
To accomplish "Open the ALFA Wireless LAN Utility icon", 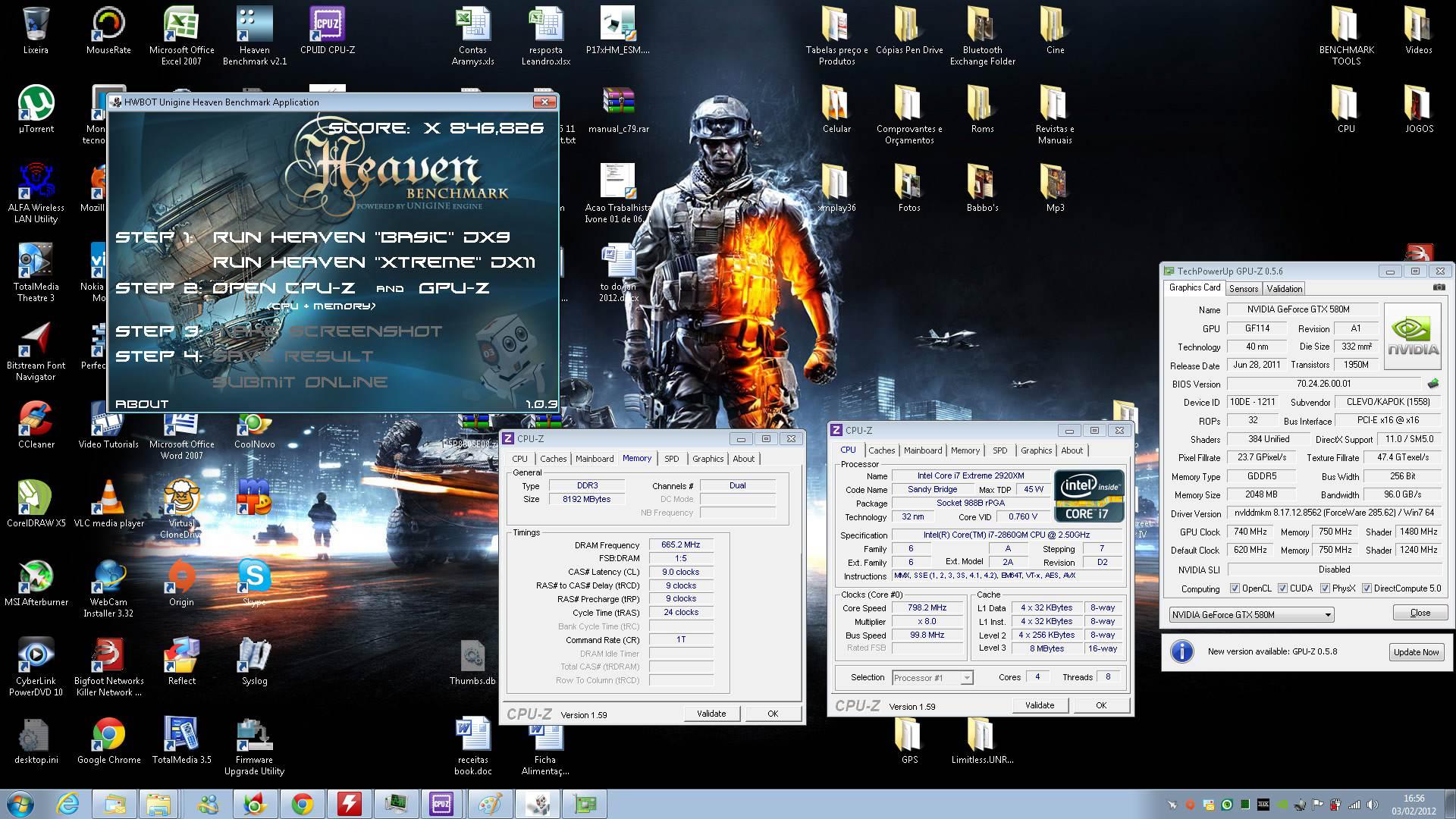I will [36, 193].
